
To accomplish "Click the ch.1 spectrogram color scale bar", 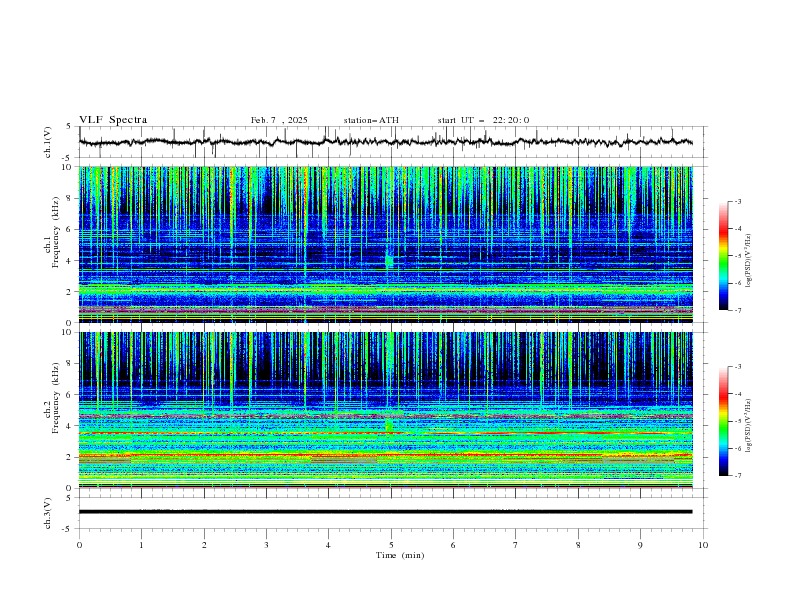I will point(724,256).
